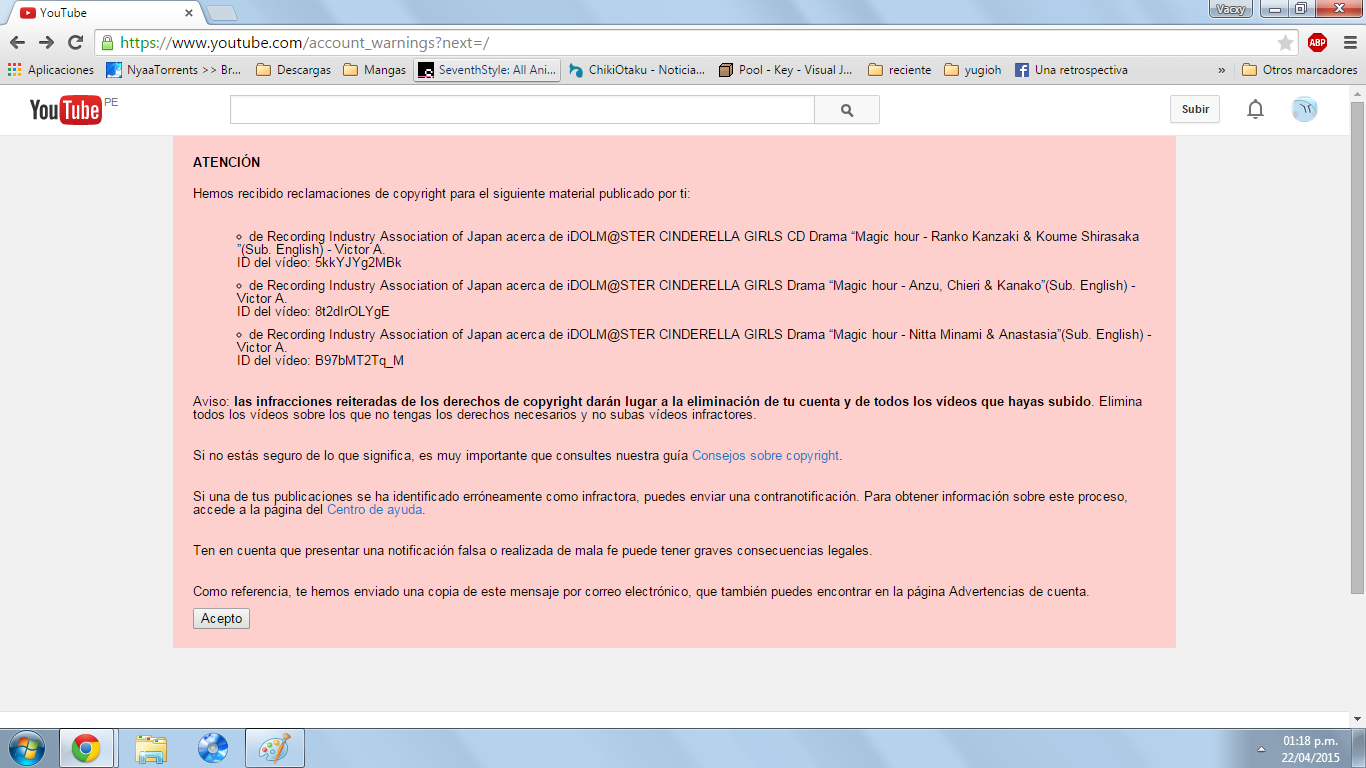Click the ATENCIÓN heading text
Viewport: 1366px width, 768px height.
[x=226, y=162]
